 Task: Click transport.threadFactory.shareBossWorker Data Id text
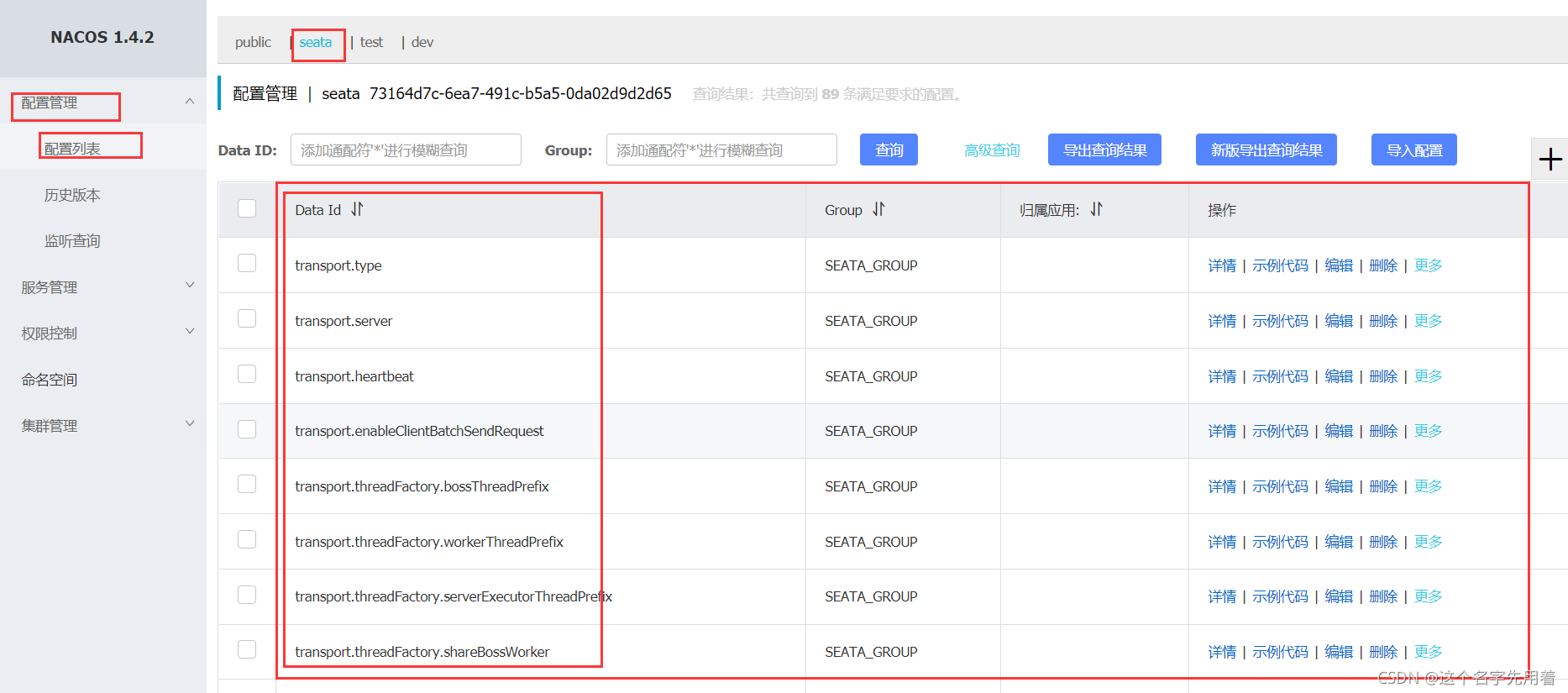pyautogui.click(x=422, y=652)
